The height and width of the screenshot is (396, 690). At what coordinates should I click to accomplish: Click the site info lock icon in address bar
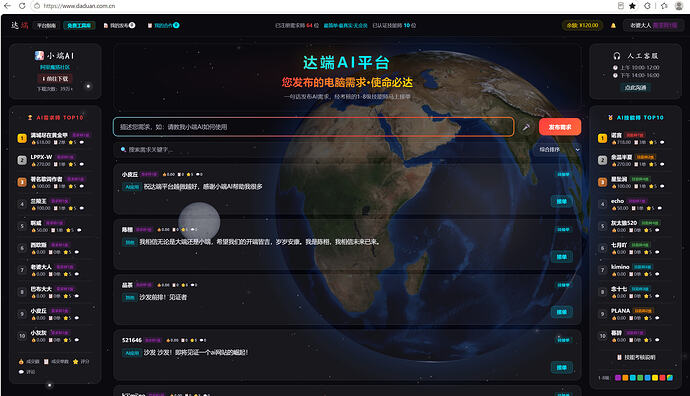37,6
